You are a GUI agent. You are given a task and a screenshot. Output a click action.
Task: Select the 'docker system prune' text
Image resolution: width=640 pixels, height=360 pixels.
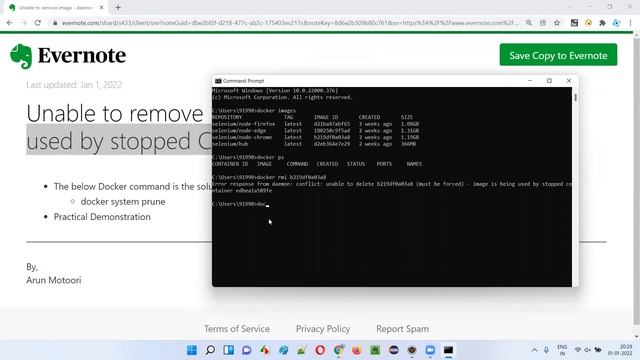click(123, 202)
